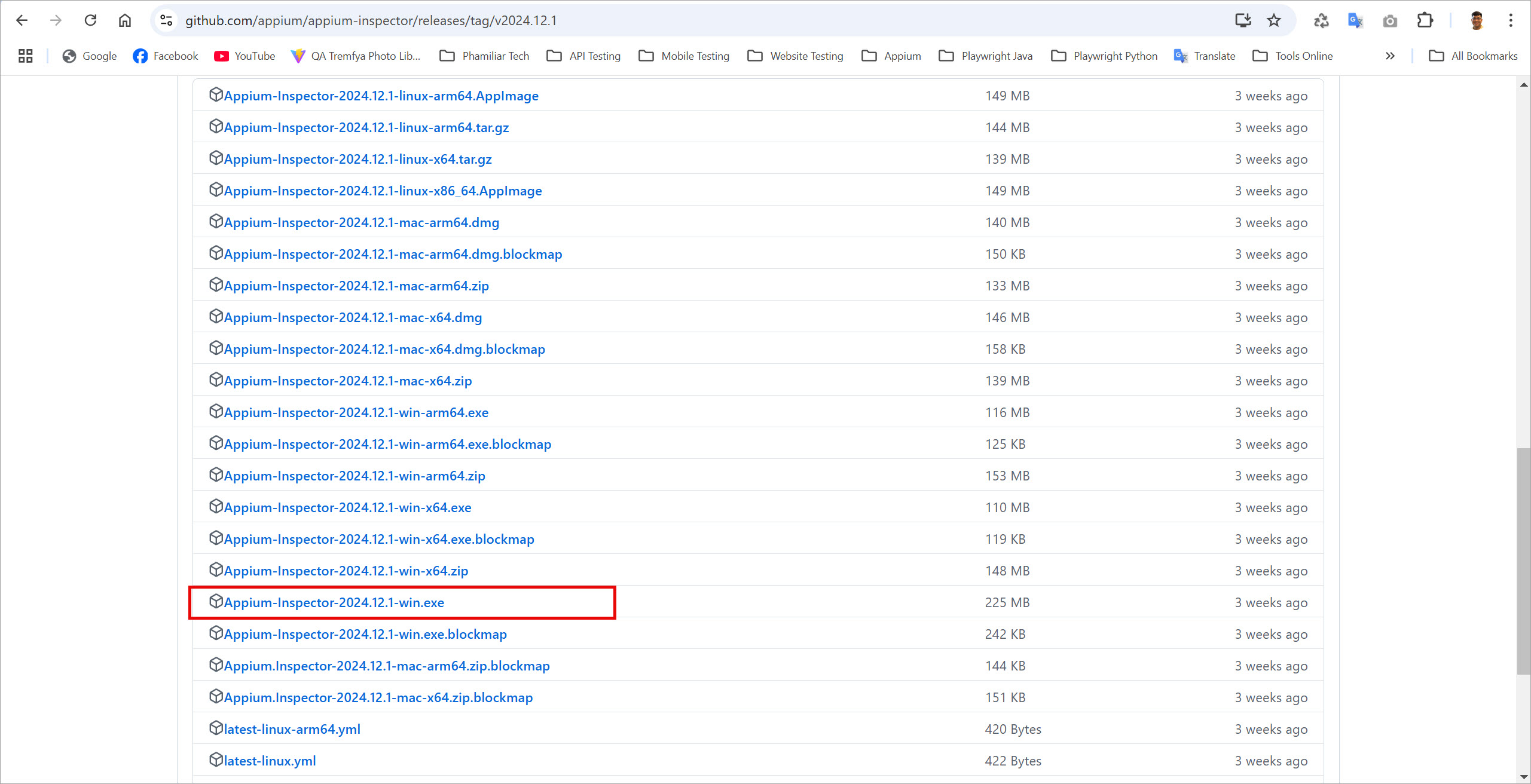
Task: Open the Google bookmark
Action: click(x=90, y=56)
